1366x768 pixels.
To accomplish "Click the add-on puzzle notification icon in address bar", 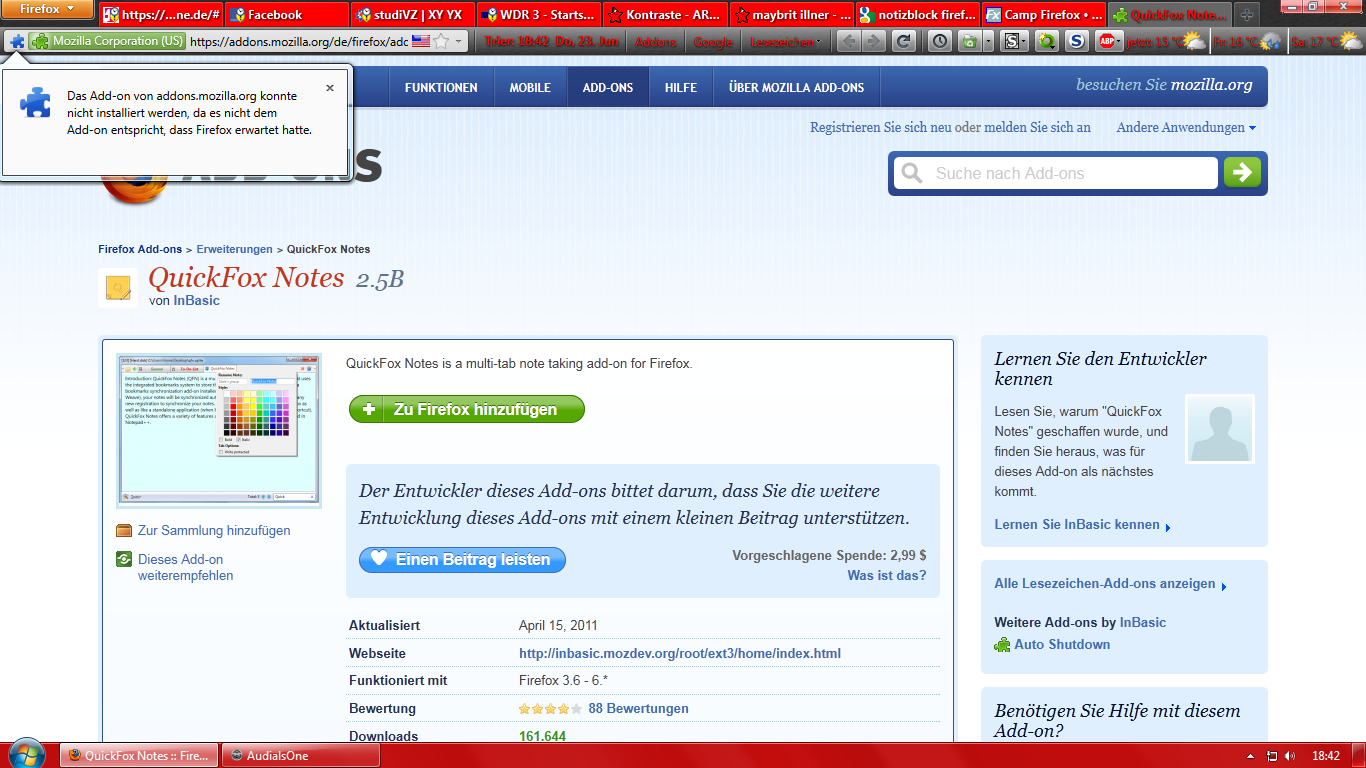I will 17,41.
